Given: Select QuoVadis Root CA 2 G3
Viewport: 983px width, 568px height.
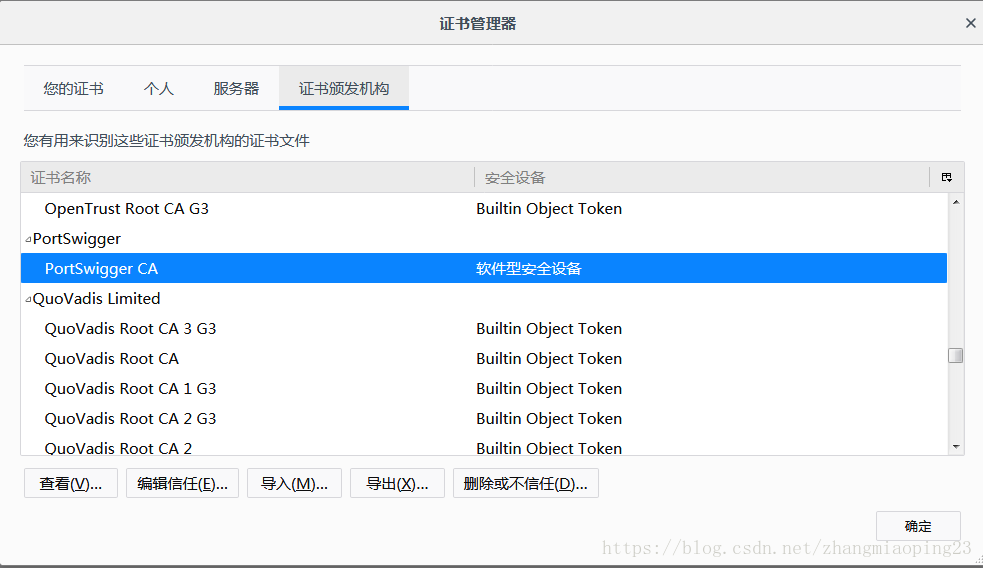Looking at the screenshot, I should click(x=484, y=418).
